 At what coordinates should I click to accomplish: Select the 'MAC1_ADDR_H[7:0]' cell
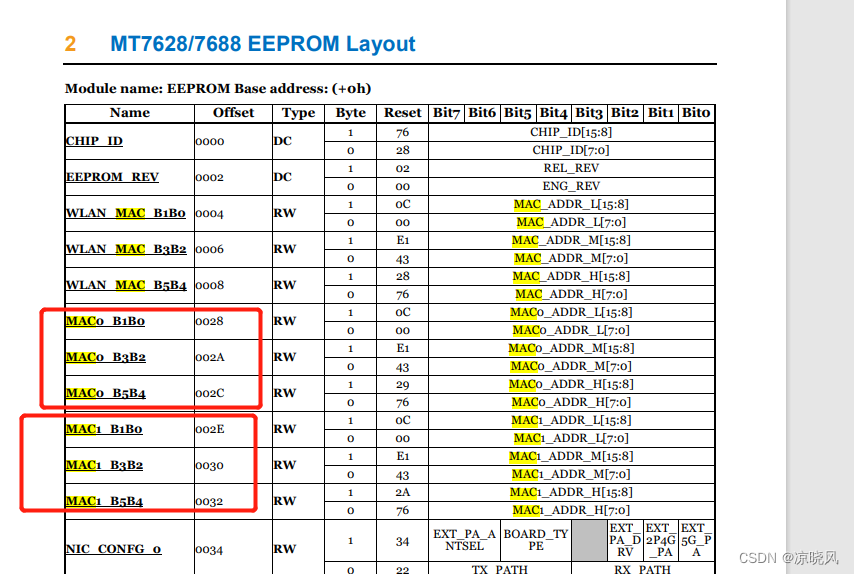click(571, 510)
